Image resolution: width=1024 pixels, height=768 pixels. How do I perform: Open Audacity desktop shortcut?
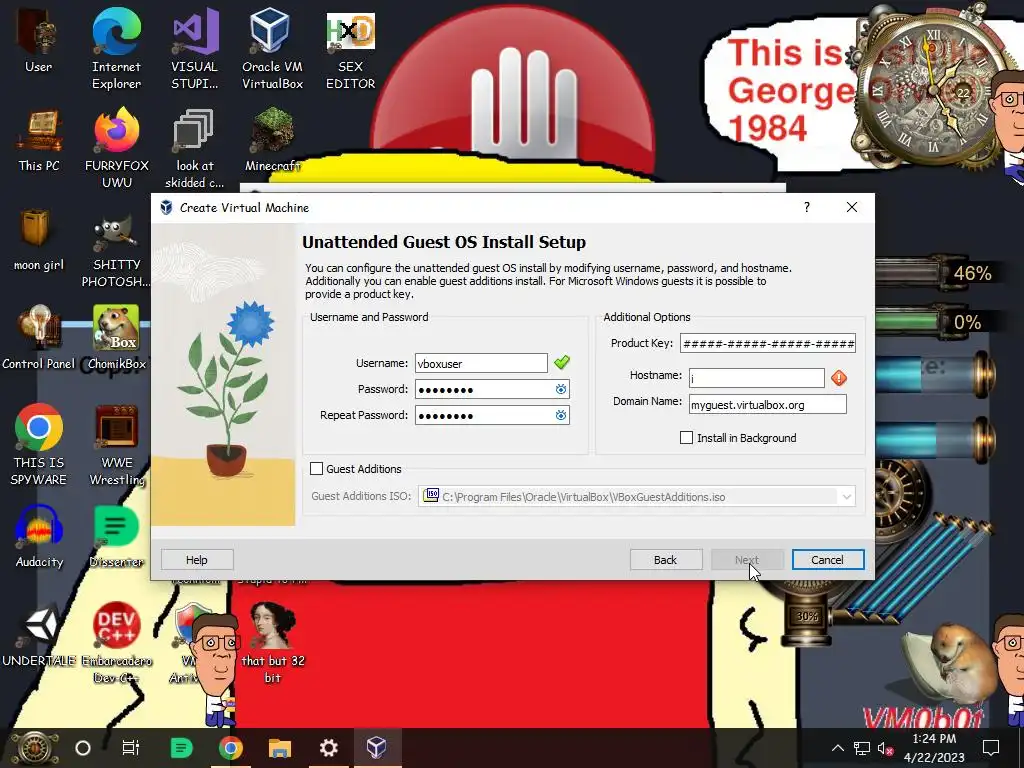[x=39, y=537]
